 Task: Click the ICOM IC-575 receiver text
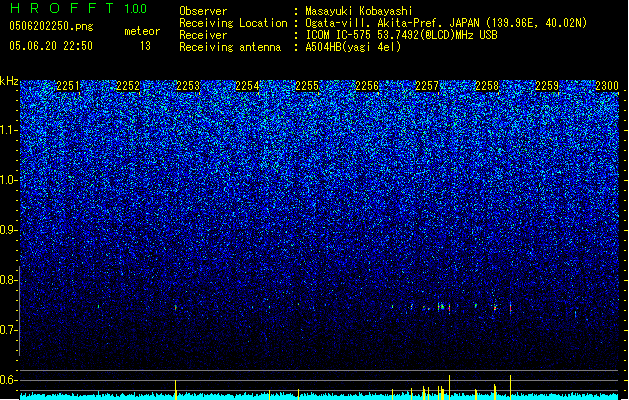click(402, 35)
